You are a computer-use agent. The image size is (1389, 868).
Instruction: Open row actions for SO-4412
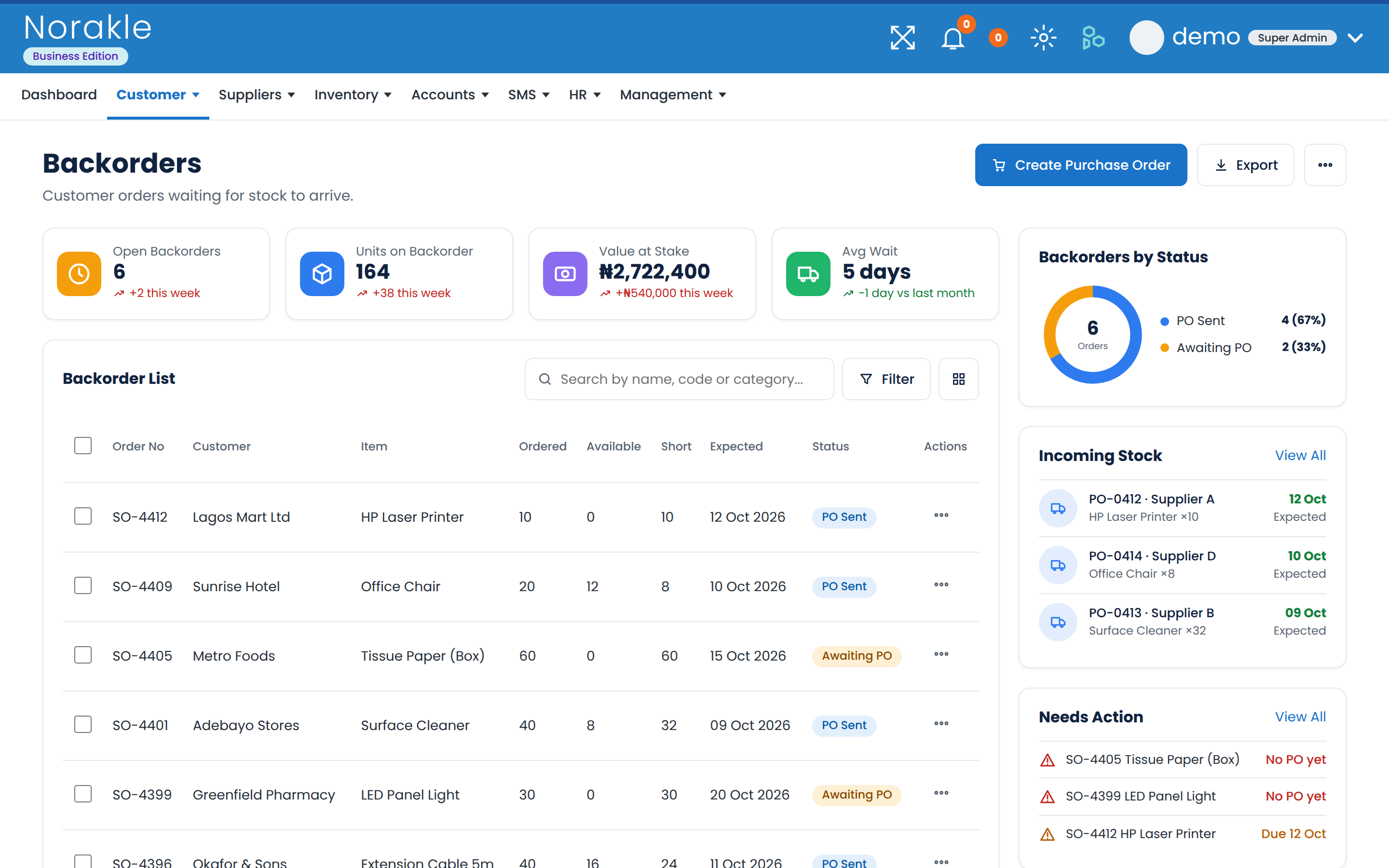coord(941,515)
